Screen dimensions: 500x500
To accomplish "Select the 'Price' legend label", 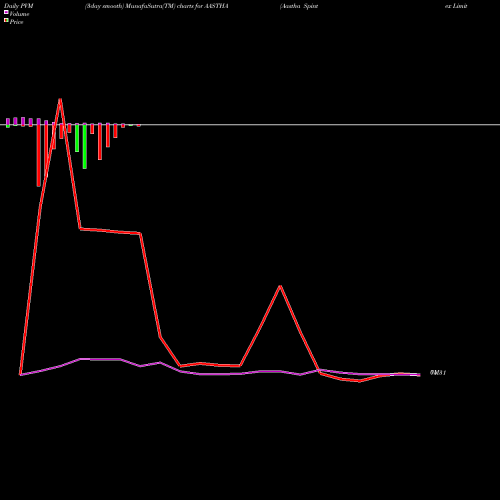I will point(16,22).
